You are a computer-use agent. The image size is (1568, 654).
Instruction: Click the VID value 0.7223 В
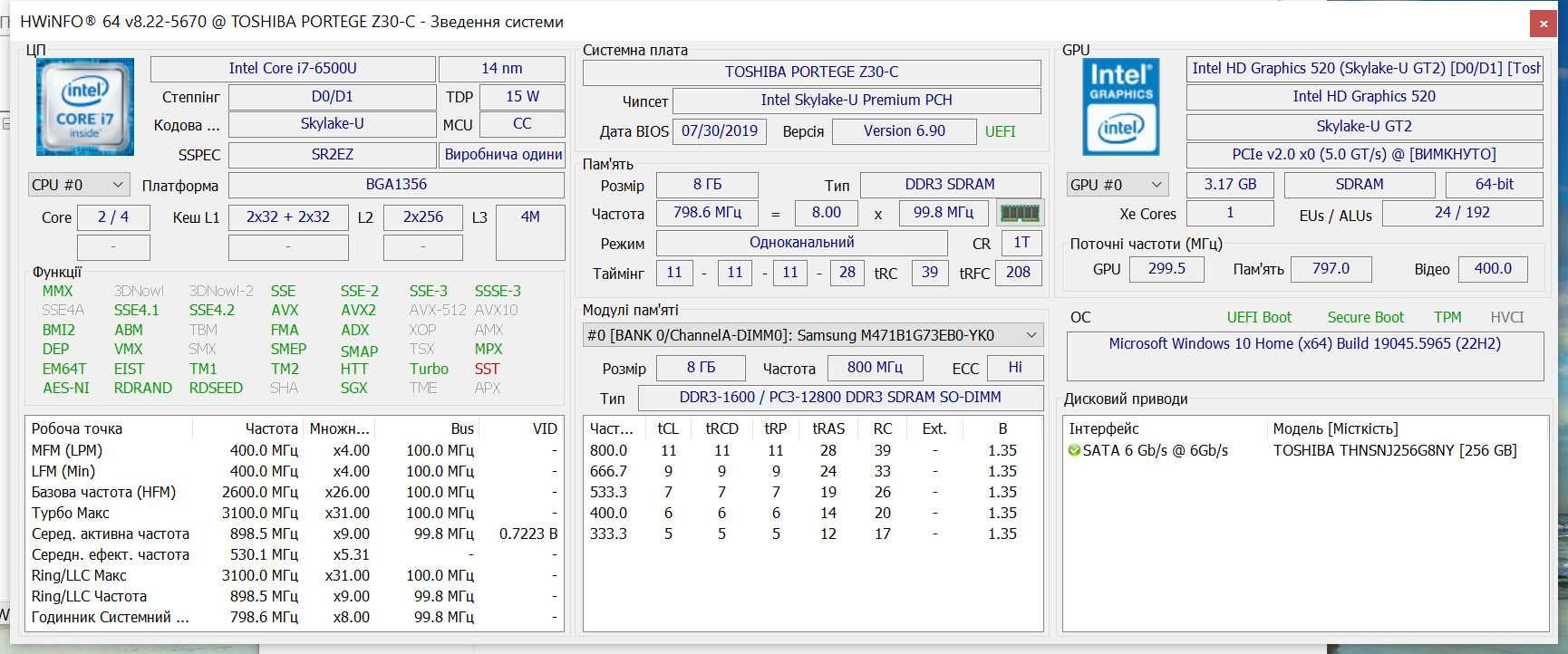pos(528,534)
